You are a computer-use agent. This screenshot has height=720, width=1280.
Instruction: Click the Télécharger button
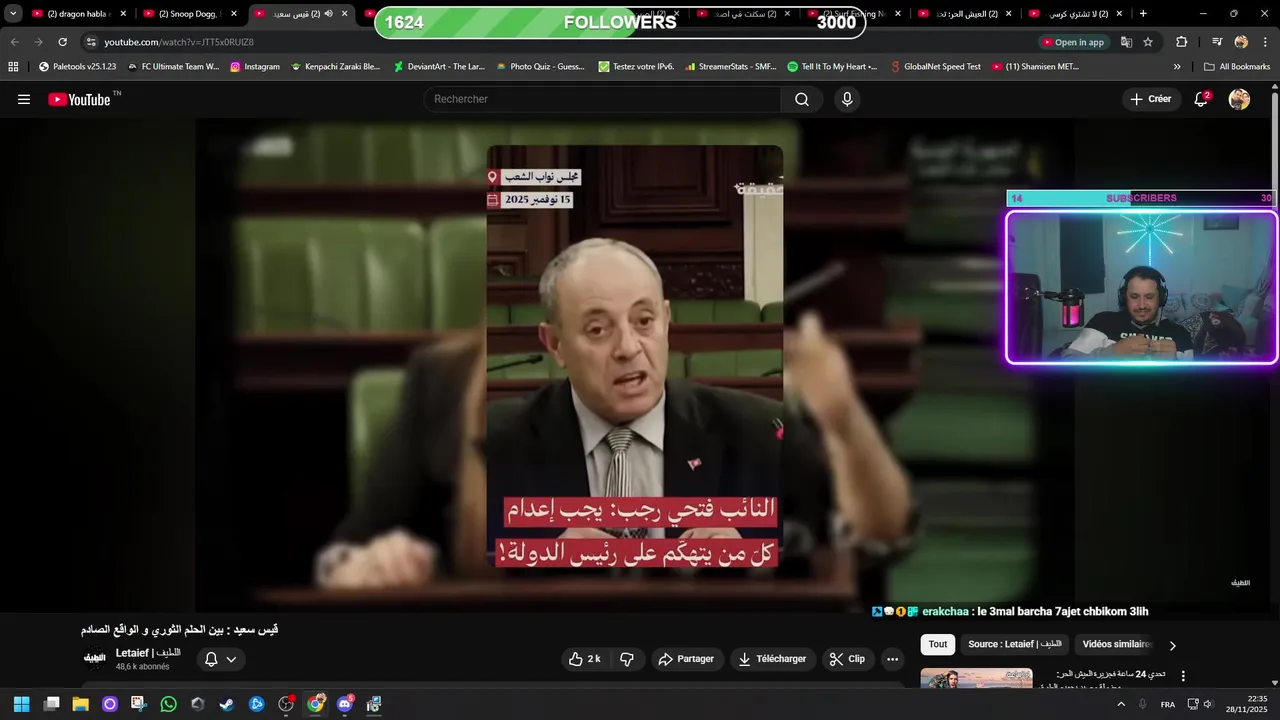(772, 659)
